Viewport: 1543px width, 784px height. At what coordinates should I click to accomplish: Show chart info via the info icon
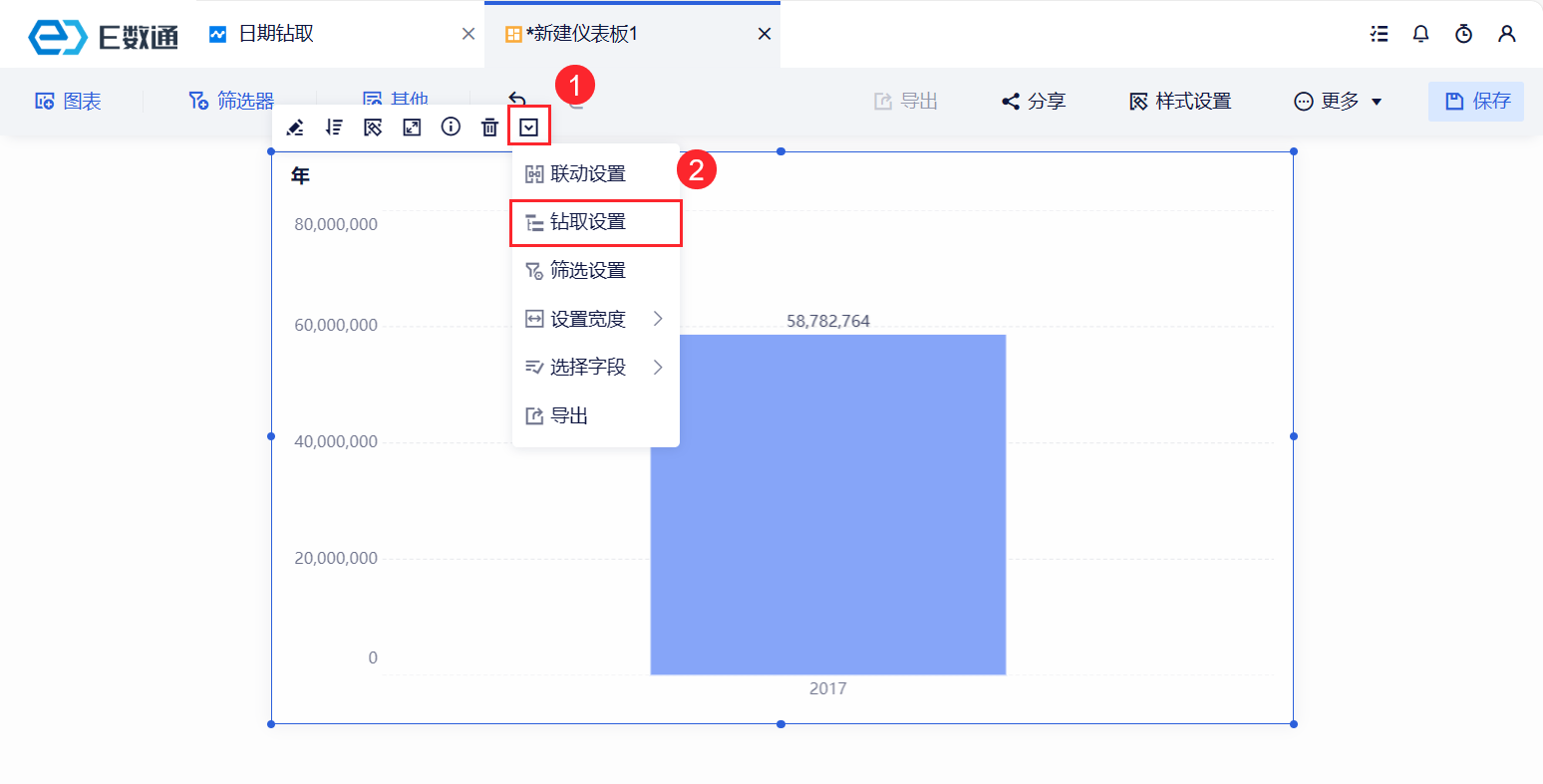pyautogui.click(x=451, y=127)
